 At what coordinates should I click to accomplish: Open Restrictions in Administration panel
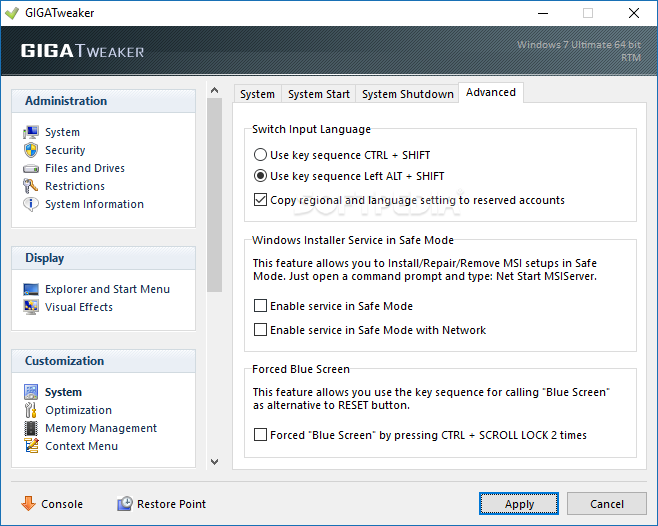coord(75,186)
